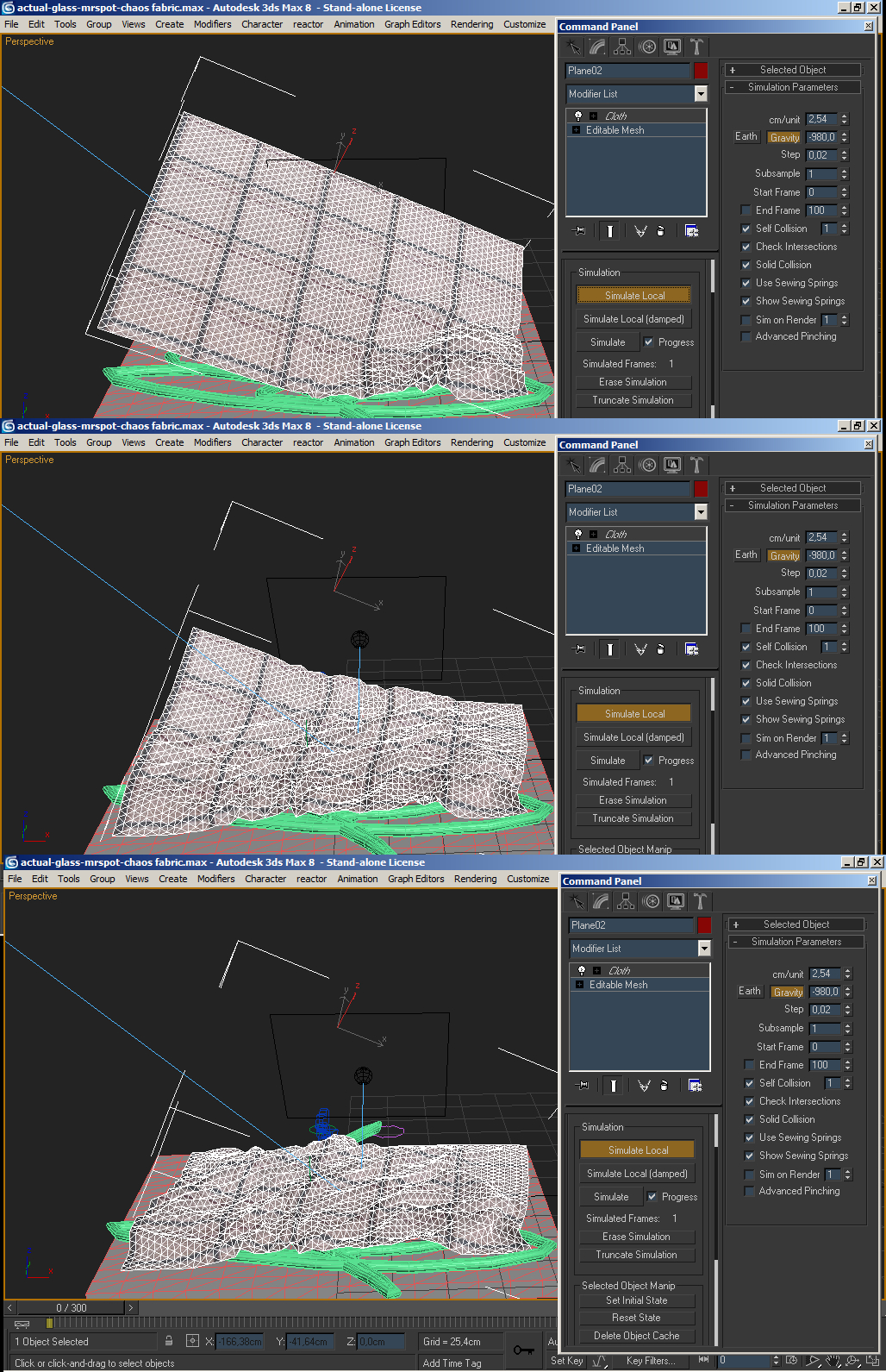Expand Editable Mesh entry in bottom window stack
Image resolution: width=886 pixels, height=1372 pixels.
tap(579, 985)
